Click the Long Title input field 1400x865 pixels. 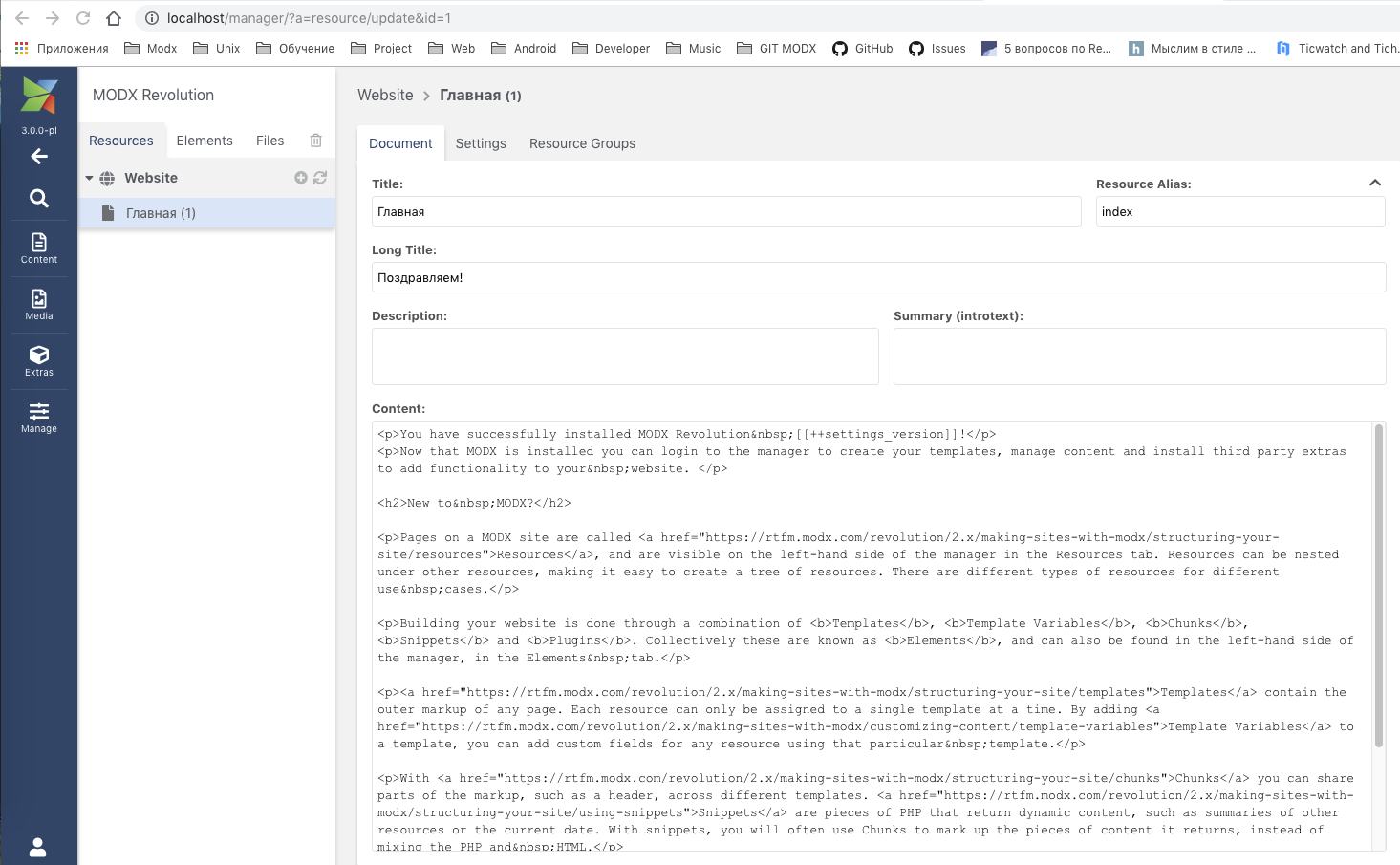(x=878, y=277)
